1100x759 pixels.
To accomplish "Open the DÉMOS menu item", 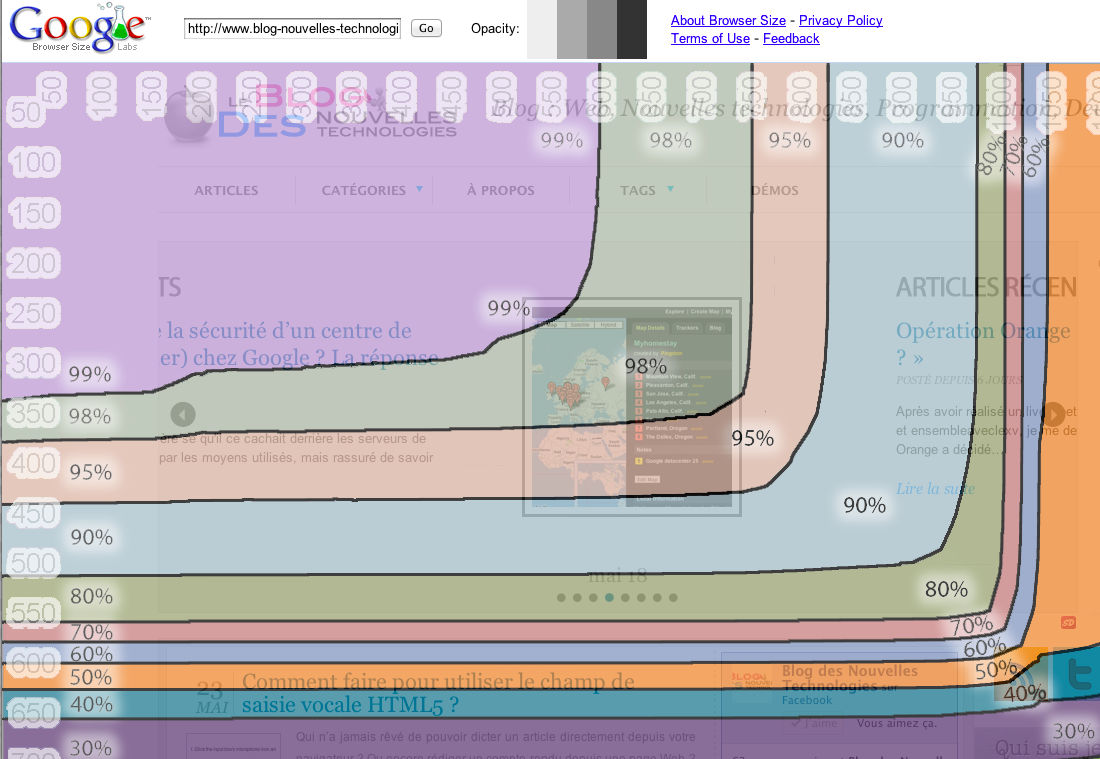I will 774,190.
